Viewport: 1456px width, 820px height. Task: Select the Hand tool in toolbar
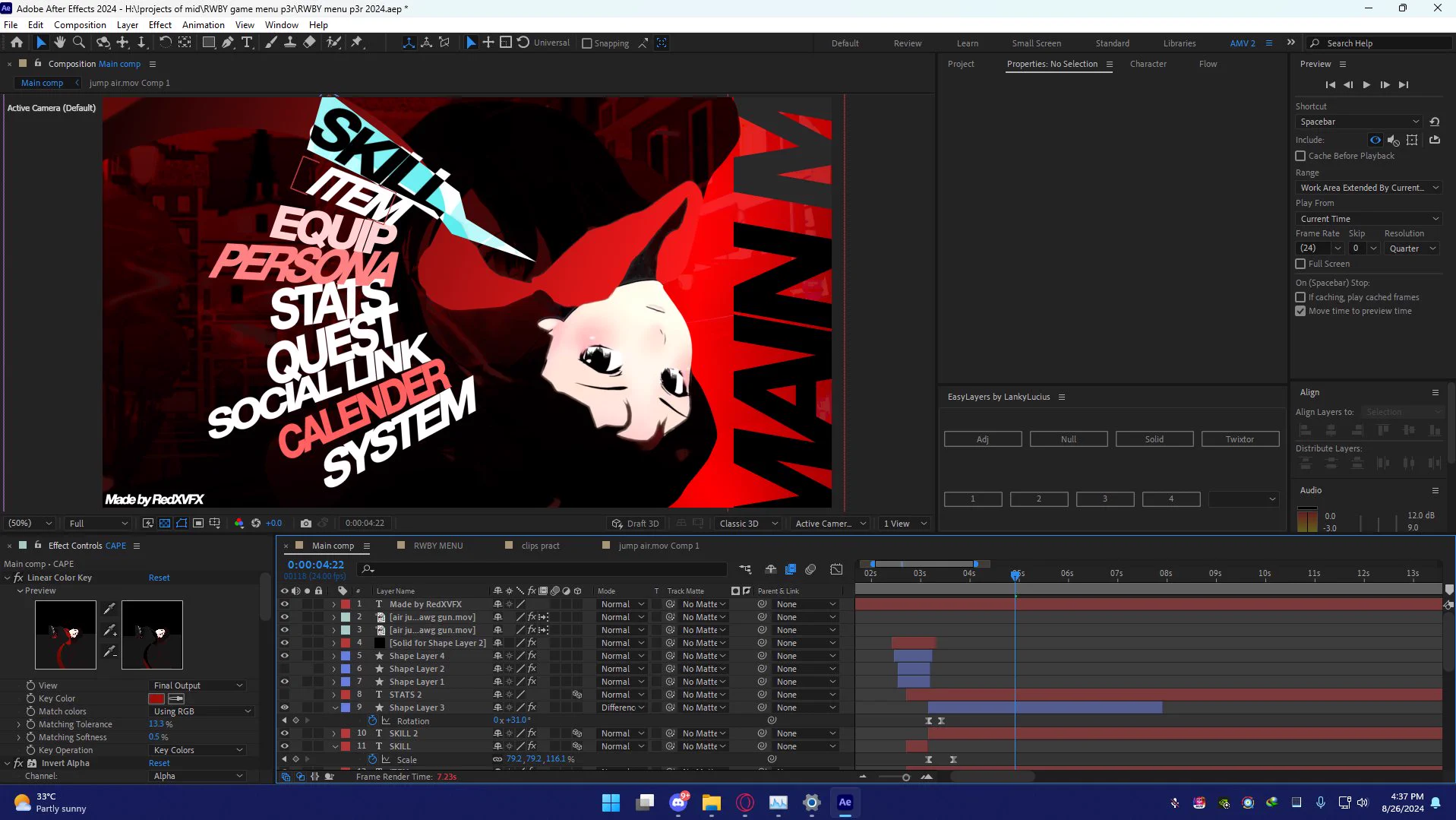59,43
